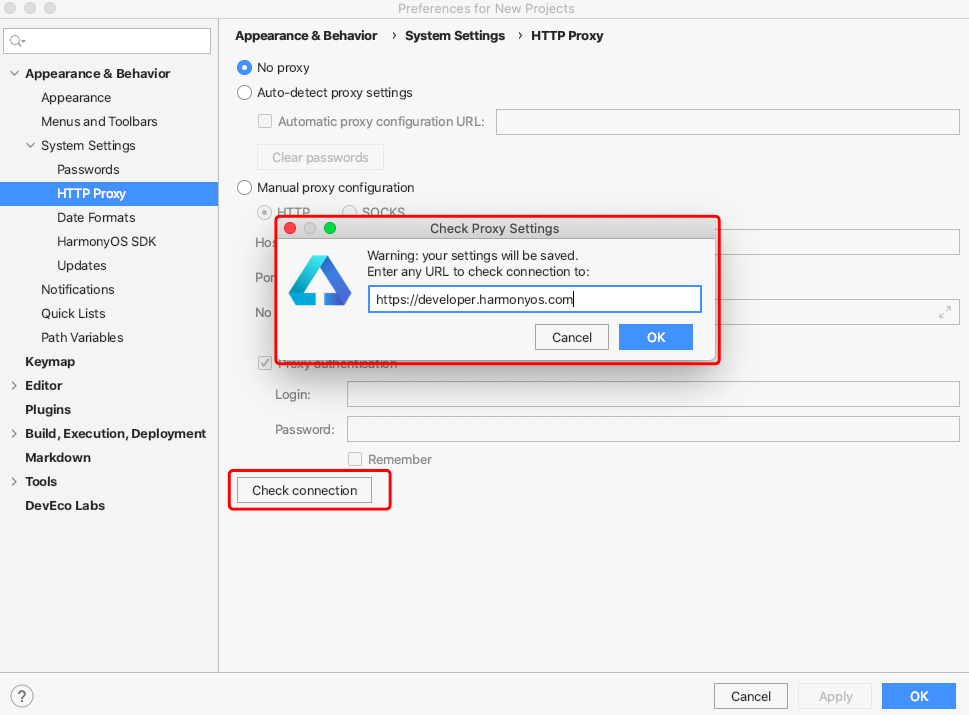Click the settings search field
969x715 pixels.
coord(107,41)
